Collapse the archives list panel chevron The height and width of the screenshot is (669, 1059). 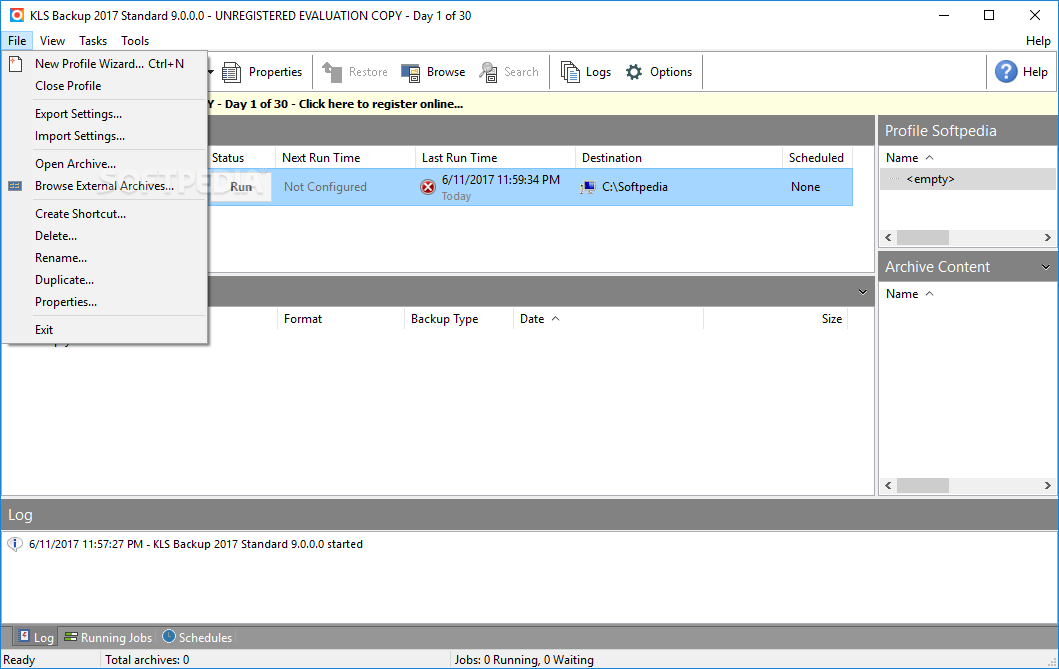[862, 292]
